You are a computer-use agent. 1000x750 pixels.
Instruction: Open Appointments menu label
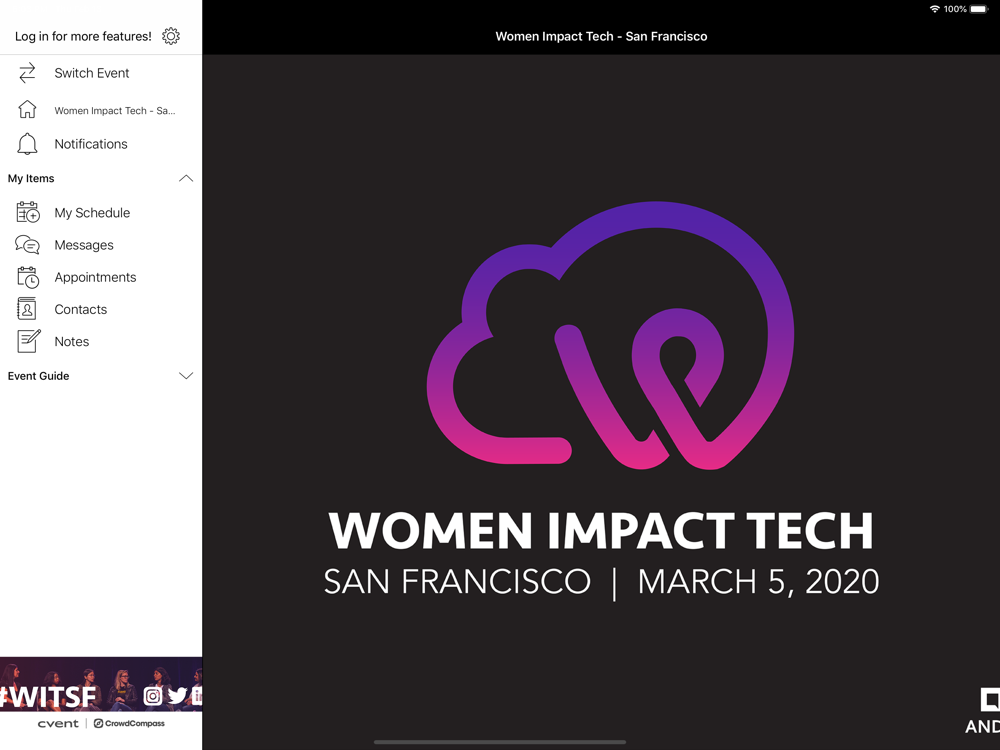pos(96,277)
